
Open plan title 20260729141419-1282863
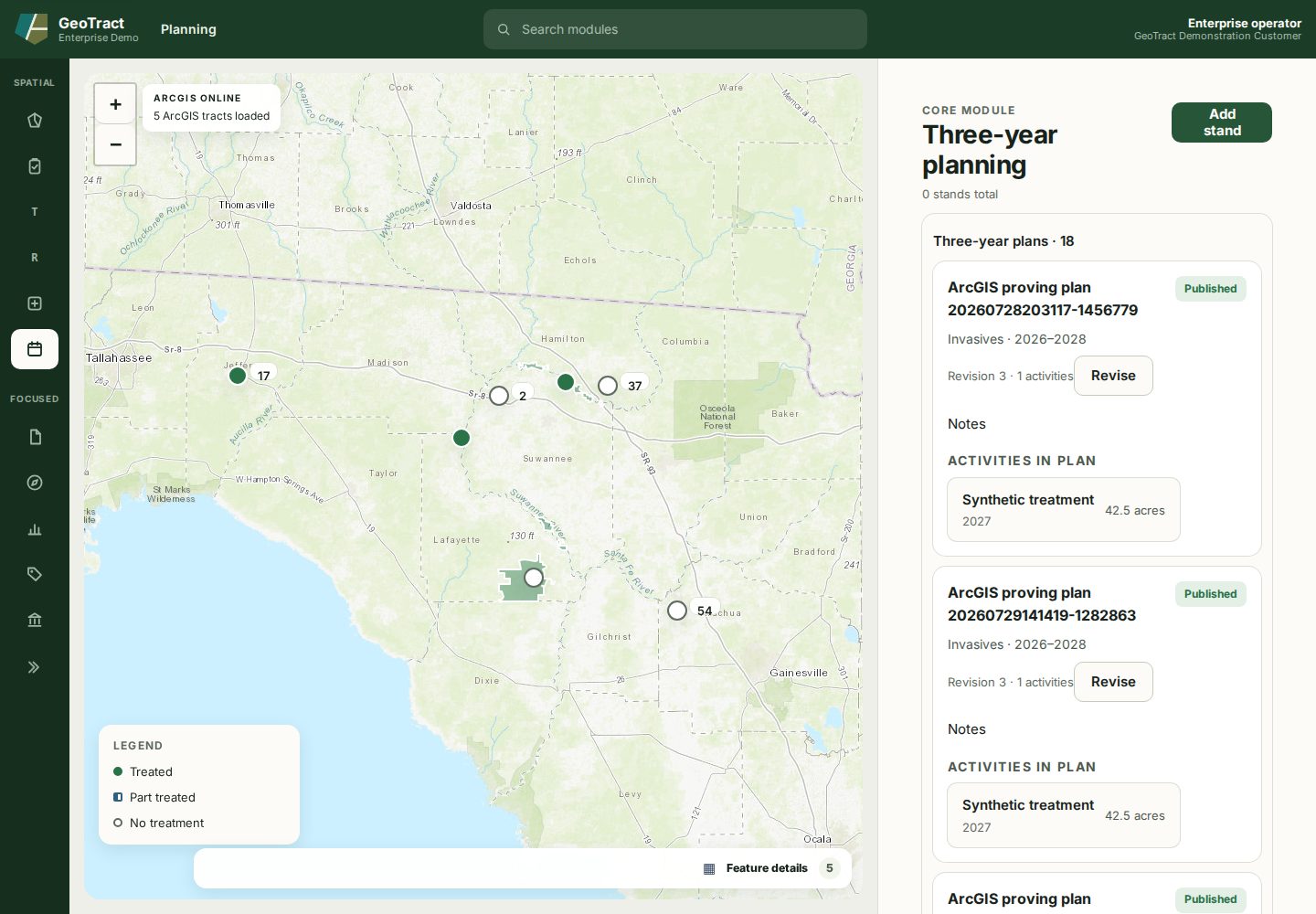coord(1042,604)
